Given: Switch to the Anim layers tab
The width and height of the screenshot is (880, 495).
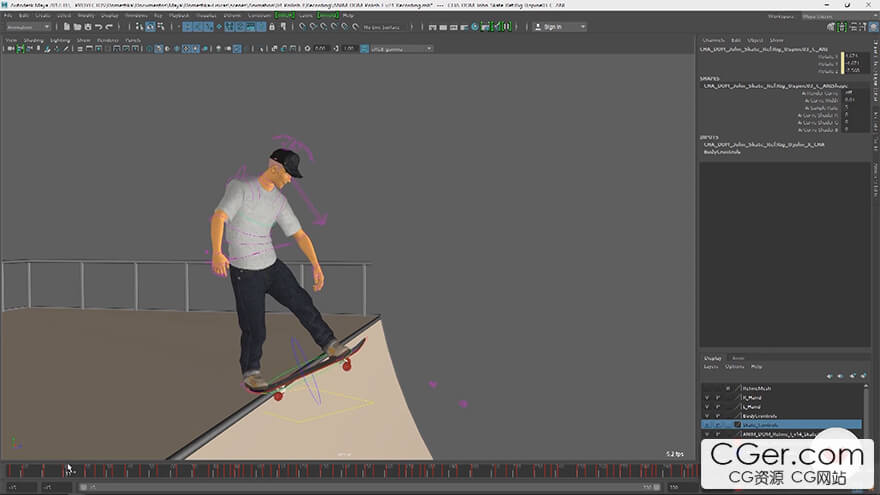Looking at the screenshot, I should (738, 358).
